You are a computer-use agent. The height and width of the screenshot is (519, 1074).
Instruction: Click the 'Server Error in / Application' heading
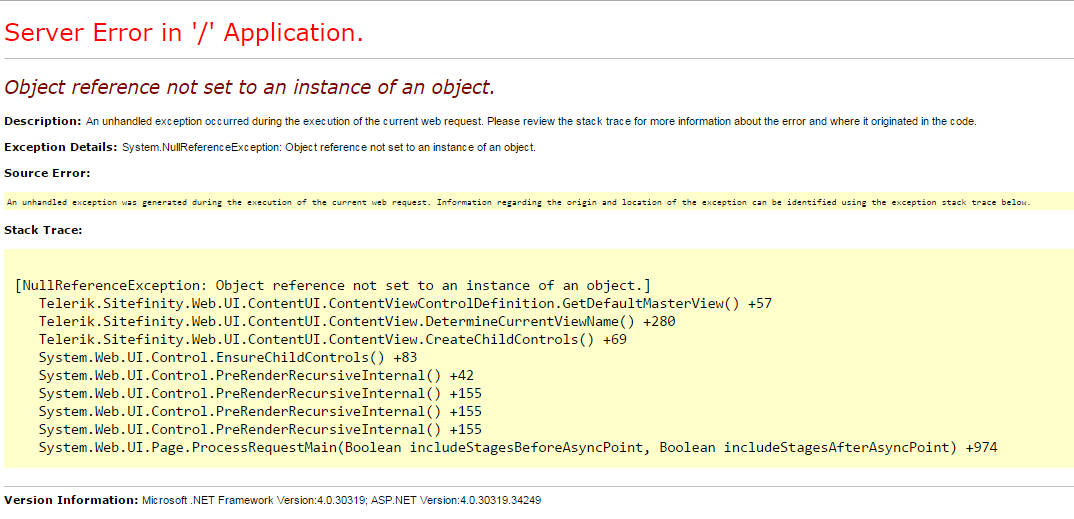pyautogui.click(x=184, y=33)
